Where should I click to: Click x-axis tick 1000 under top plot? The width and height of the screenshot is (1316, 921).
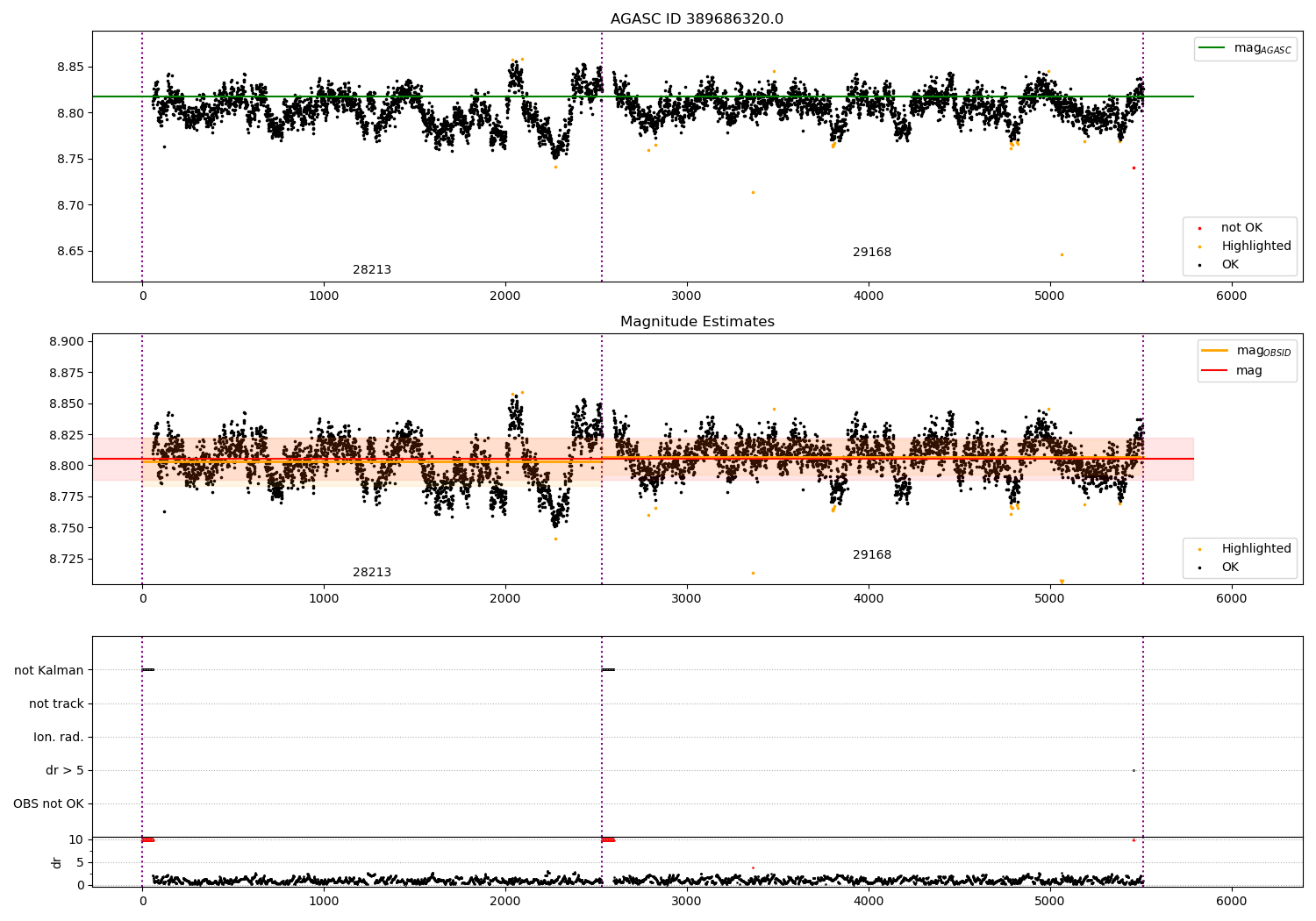(324, 296)
